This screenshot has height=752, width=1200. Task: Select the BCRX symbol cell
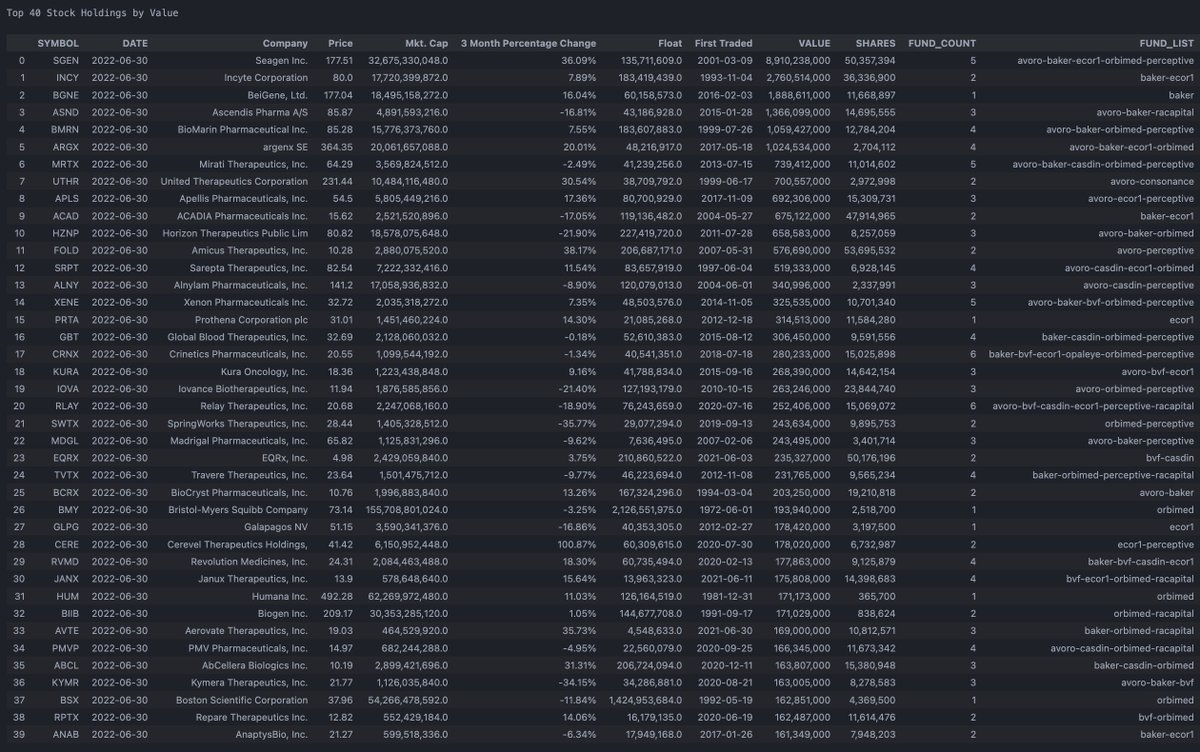pos(64,491)
